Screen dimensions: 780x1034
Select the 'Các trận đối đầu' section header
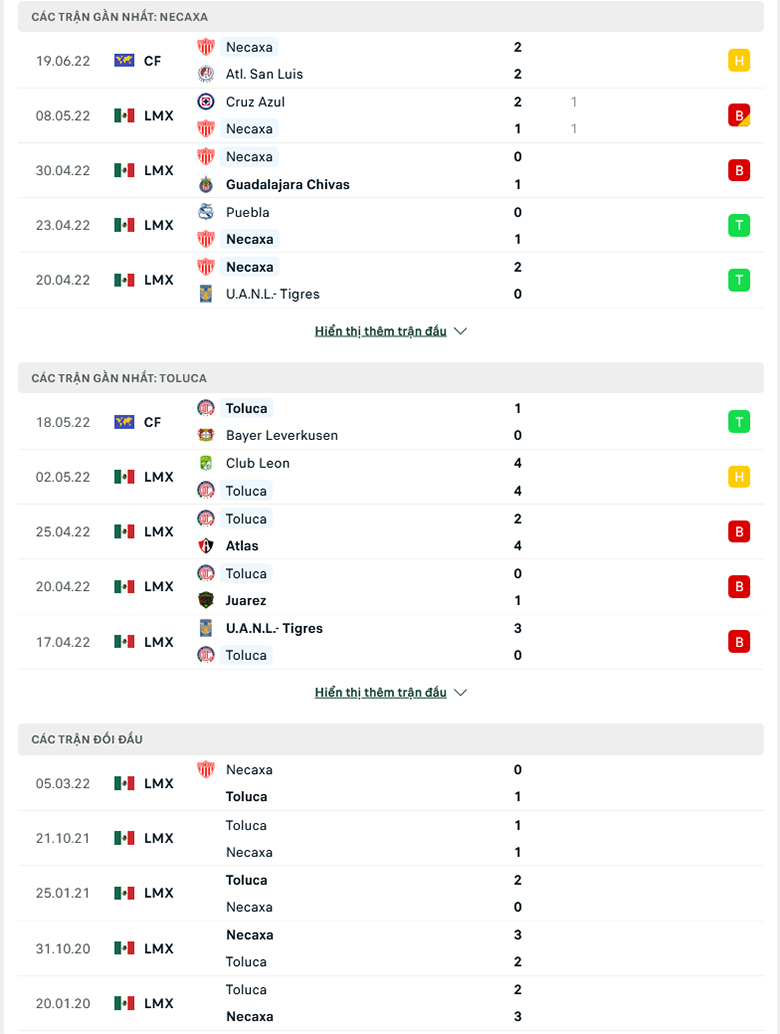point(391,739)
